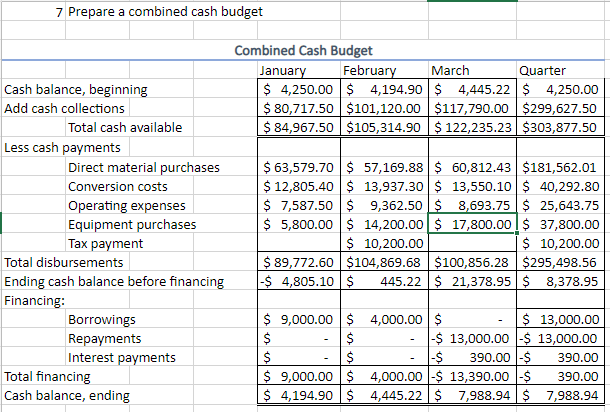
Task: Select March direct material $60,812.43
Action: [473, 168]
